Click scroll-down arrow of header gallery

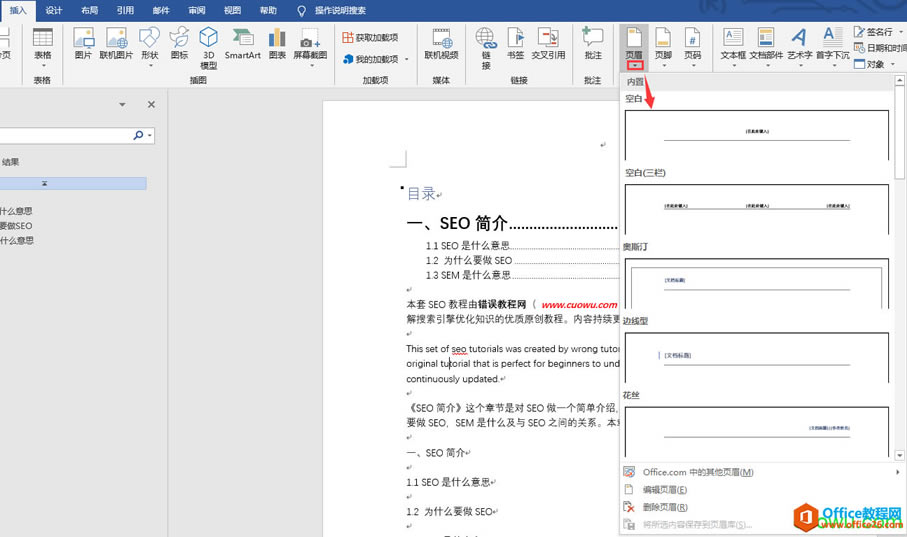(899, 455)
